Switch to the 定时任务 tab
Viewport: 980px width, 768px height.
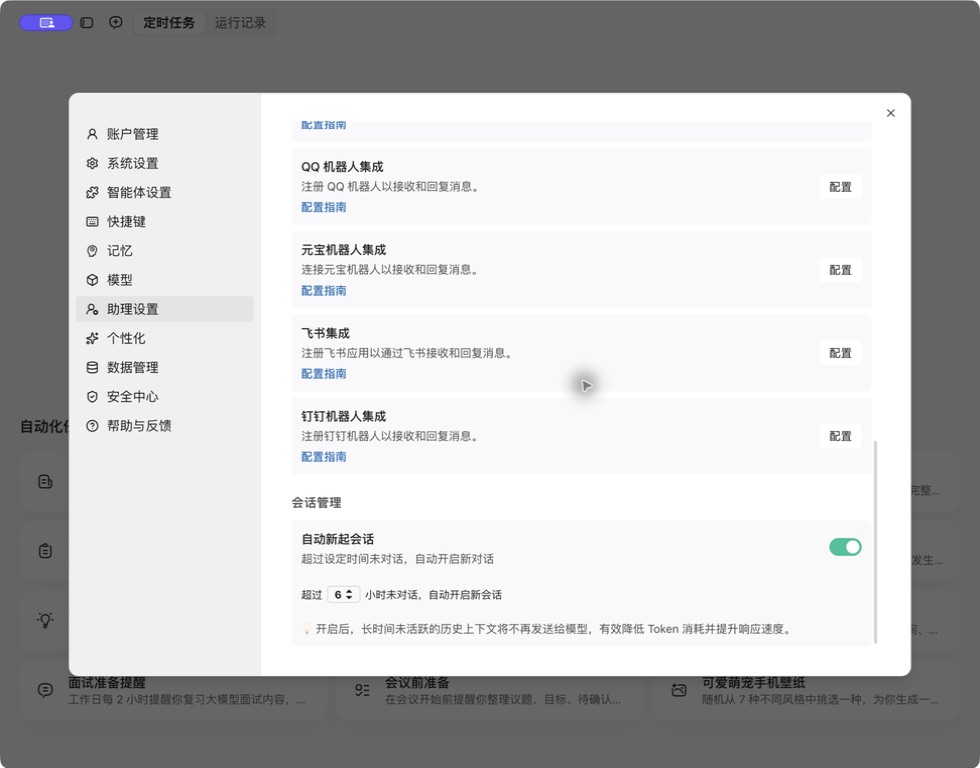coord(169,23)
